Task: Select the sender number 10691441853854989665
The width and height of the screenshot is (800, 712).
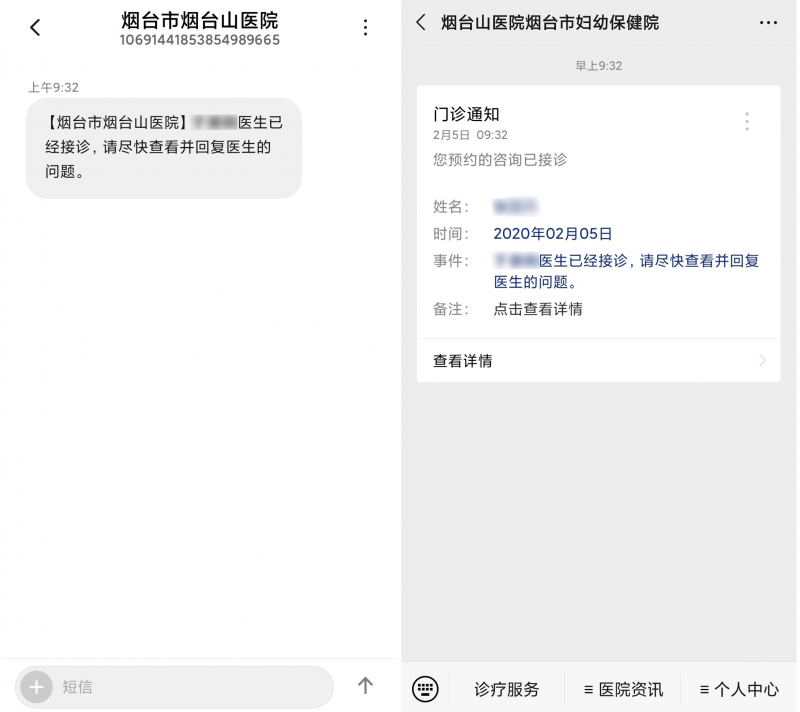Action: (200, 41)
